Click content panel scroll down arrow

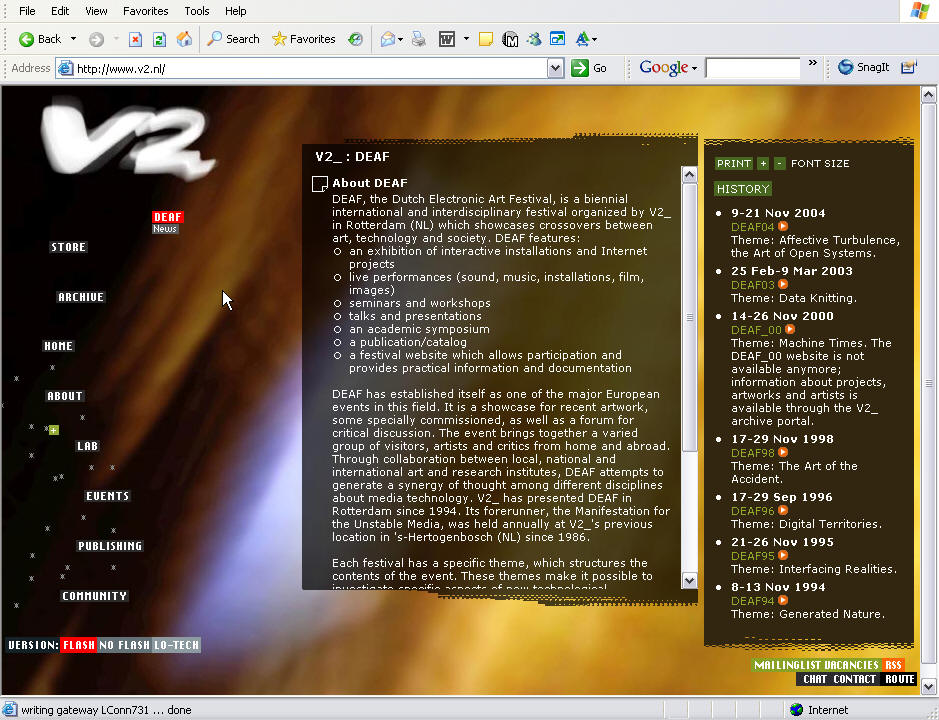click(689, 580)
